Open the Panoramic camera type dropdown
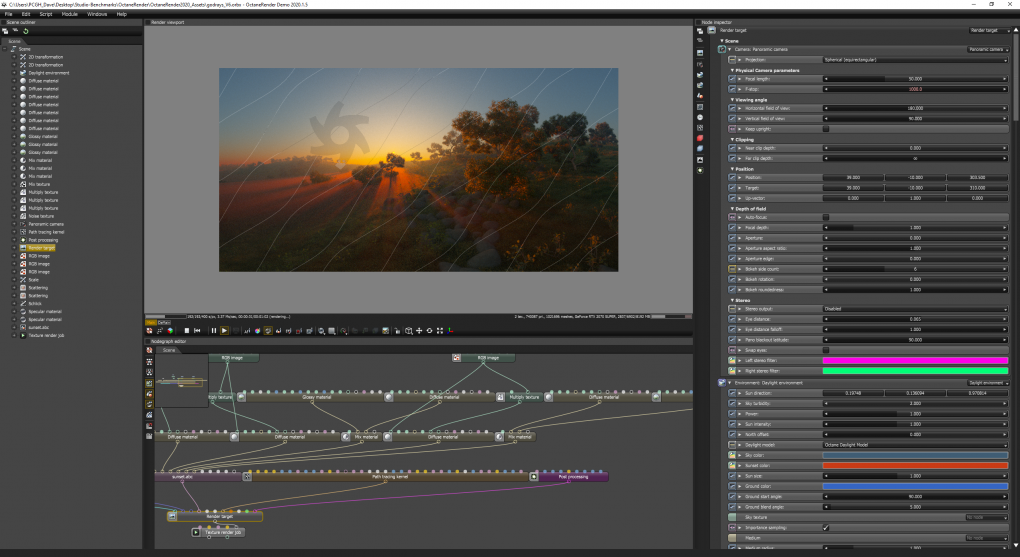Image resolution: width=1020 pixels, height=557 pixels. [988, 49]
